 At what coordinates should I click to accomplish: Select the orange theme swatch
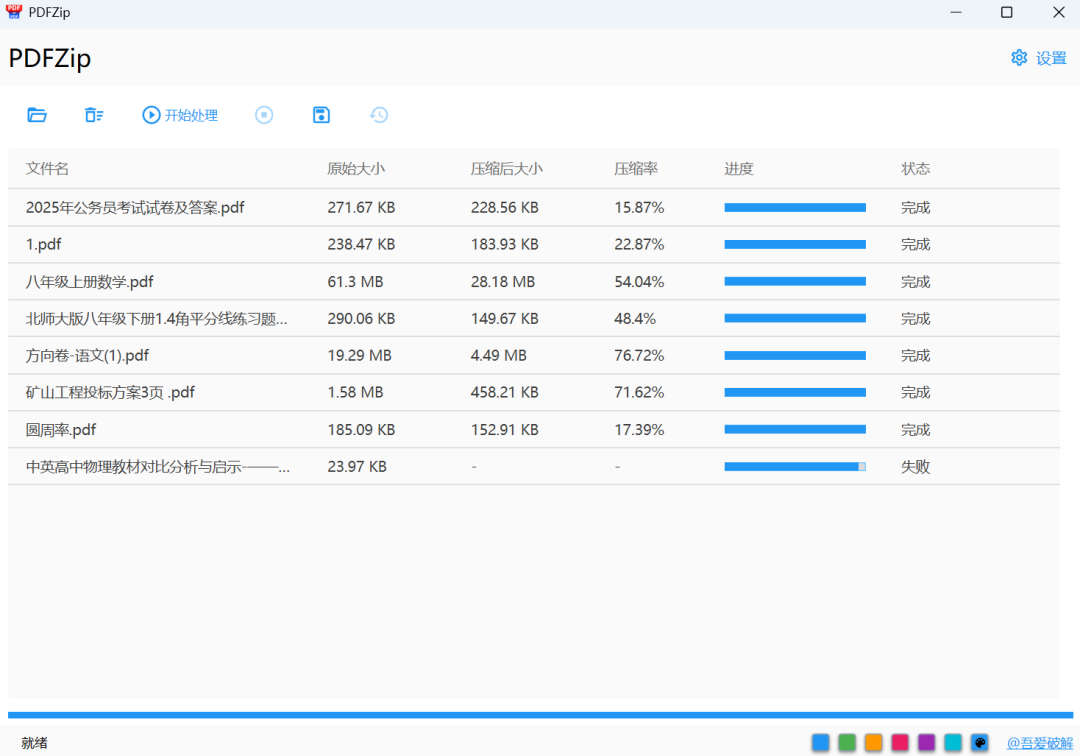click(873, 742)
